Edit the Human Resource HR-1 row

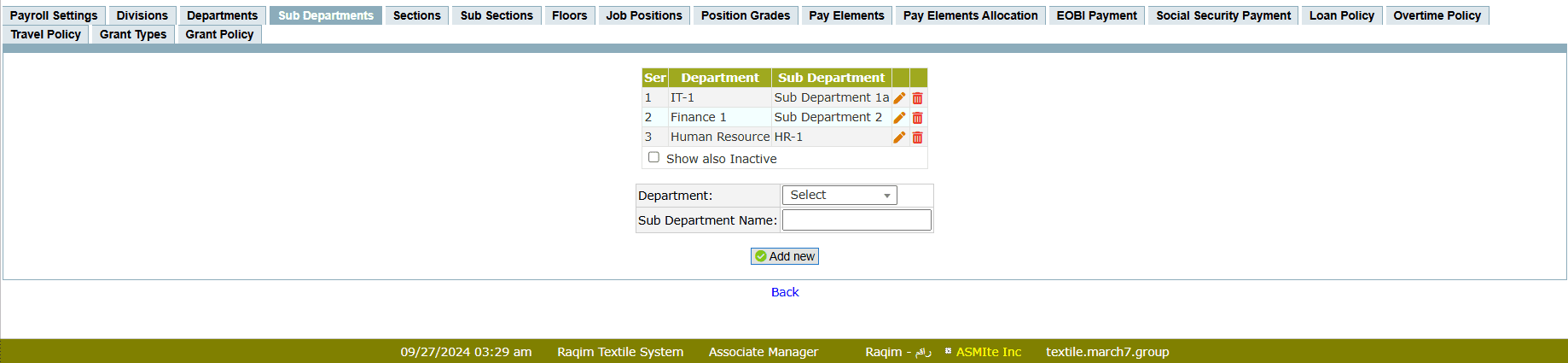click(899, 138)
